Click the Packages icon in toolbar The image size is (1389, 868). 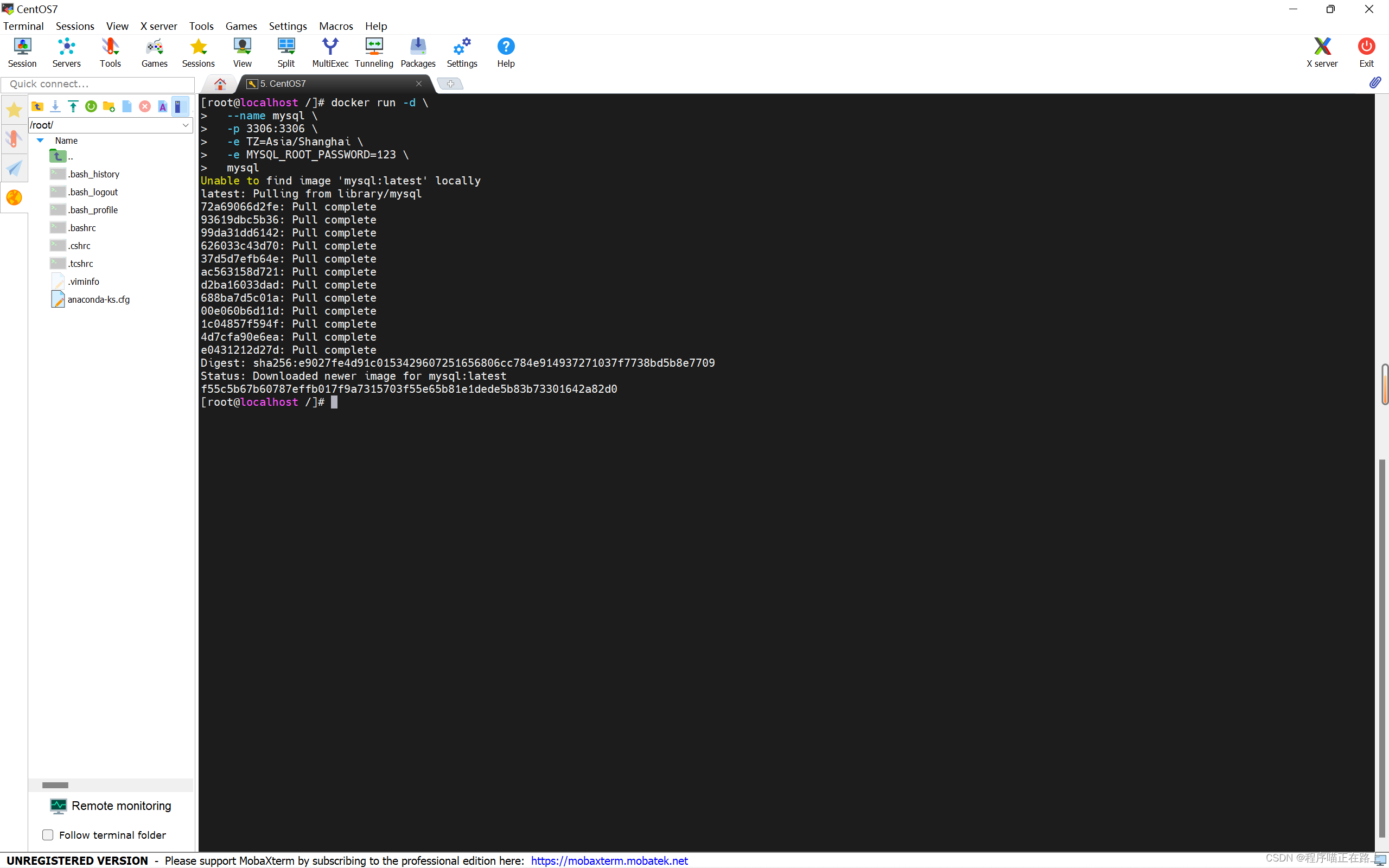(x=418, y=52)
